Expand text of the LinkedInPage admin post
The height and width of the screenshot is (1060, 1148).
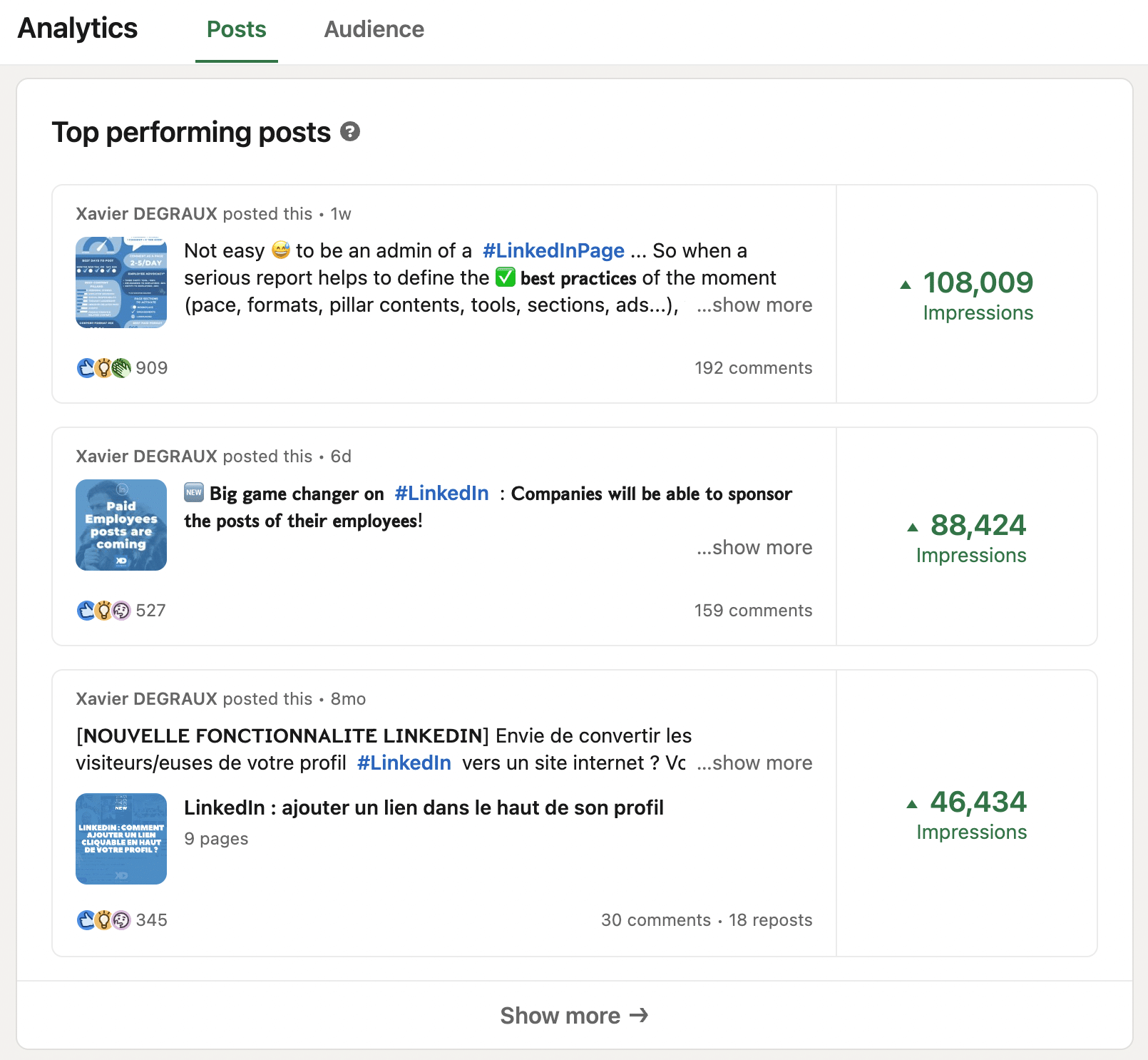coord(754,305)
